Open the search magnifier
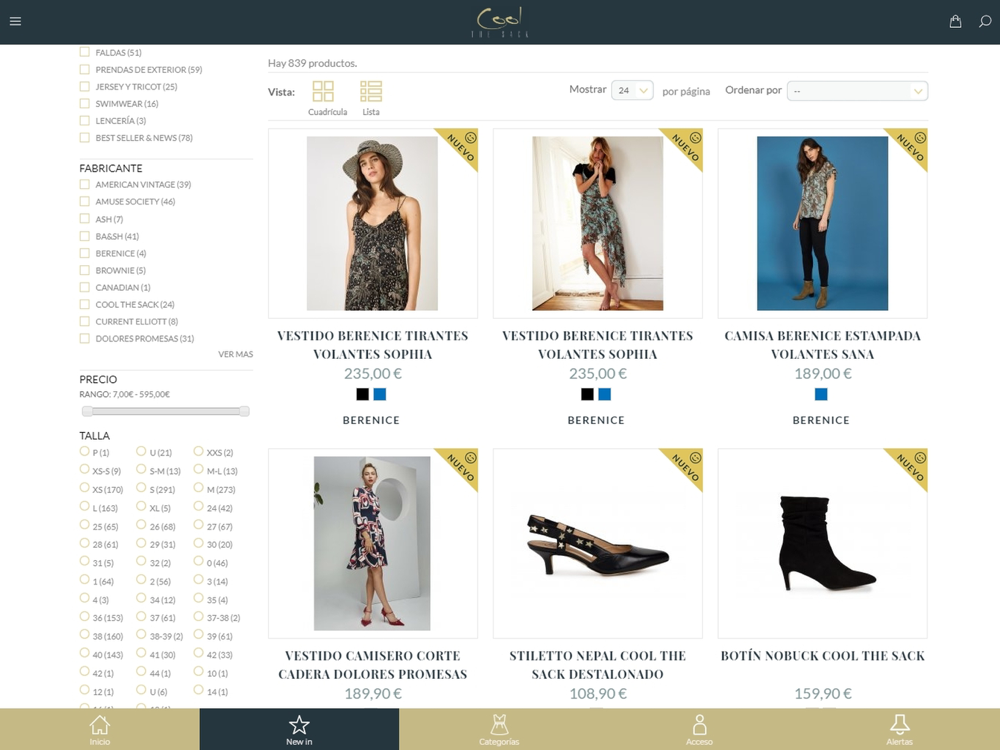The width and height of the screenshot is (1000, 750). [x=985, y=22]
